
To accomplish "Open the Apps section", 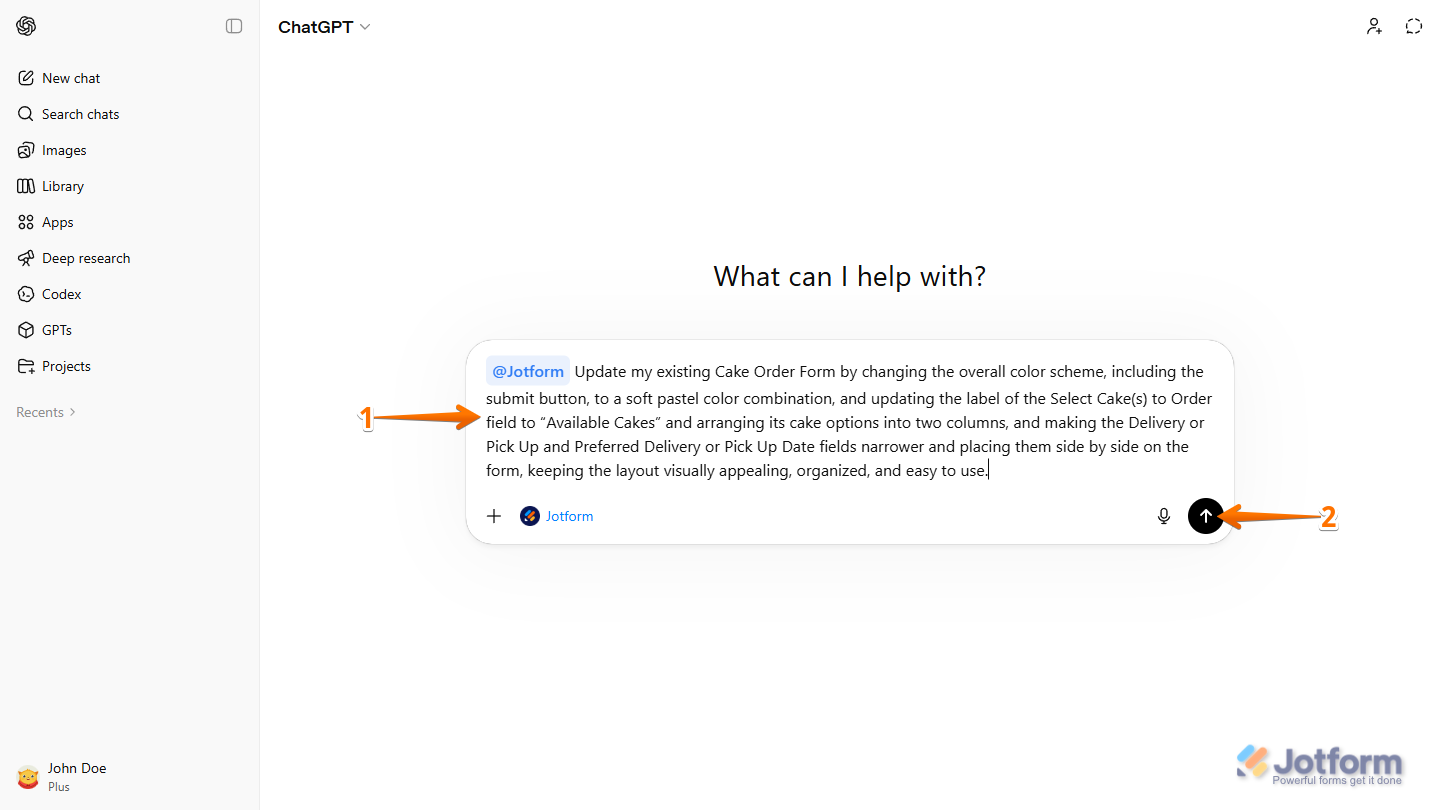I will [129, 222].
